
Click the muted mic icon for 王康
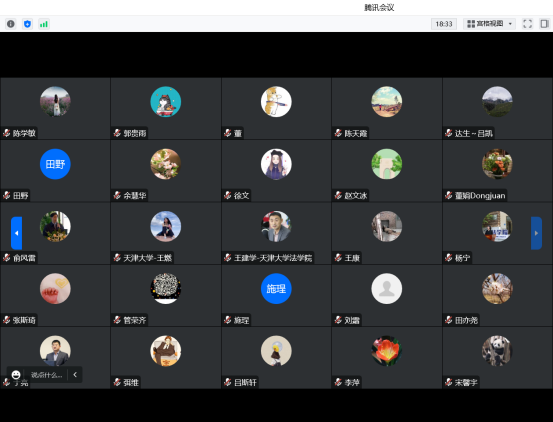click(338, 258)
